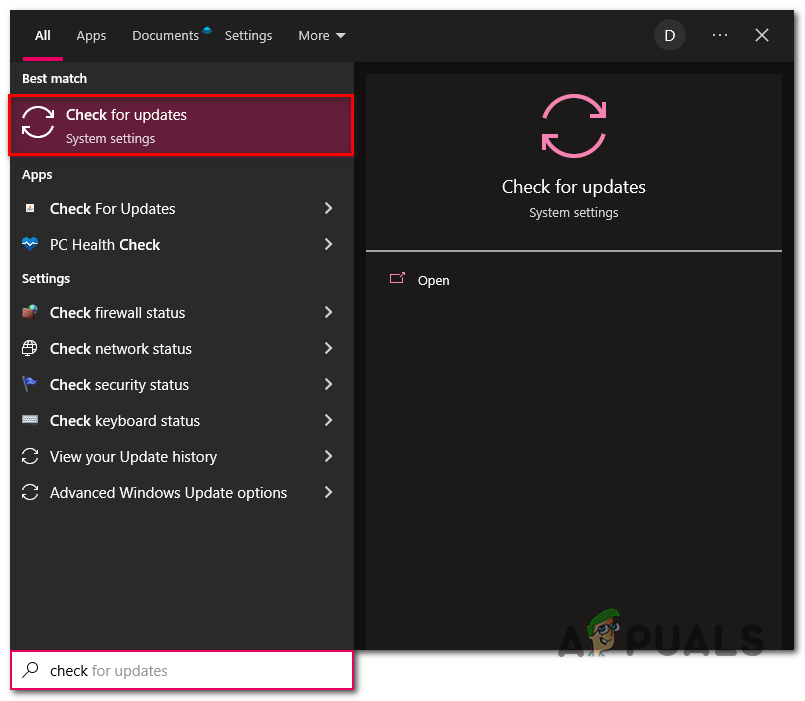Screen dimensions: 805x701
Task: Open PC Health Check result
Action: coord(181,244)
